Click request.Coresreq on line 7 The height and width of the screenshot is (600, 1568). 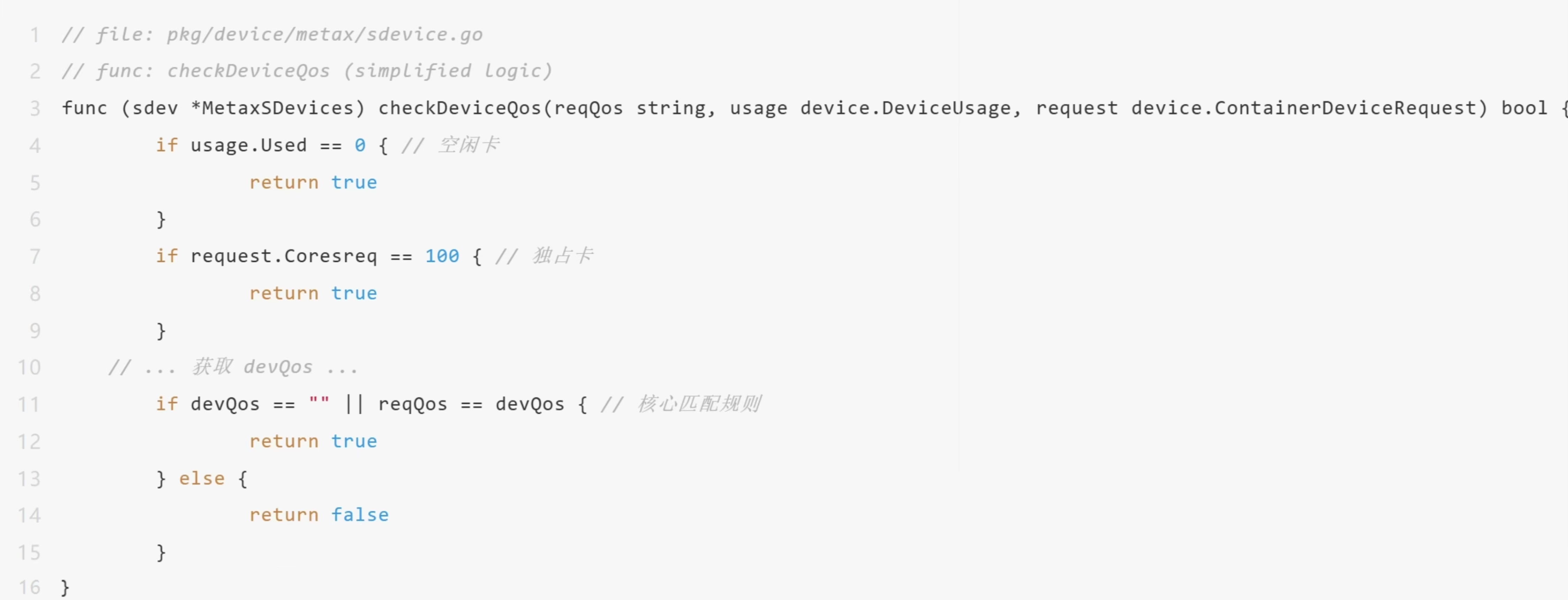click(284, 256)
